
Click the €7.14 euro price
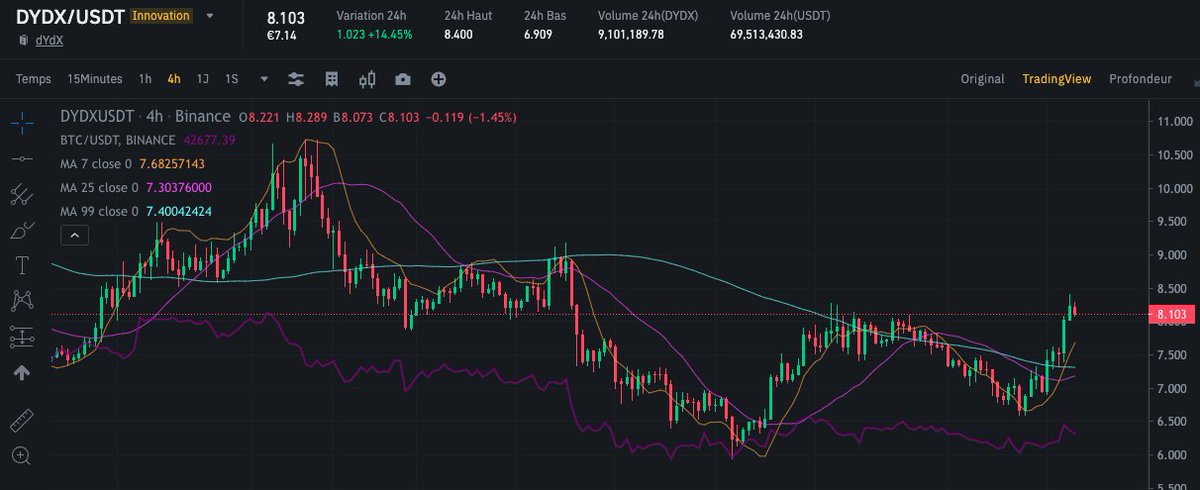[283, 35]
